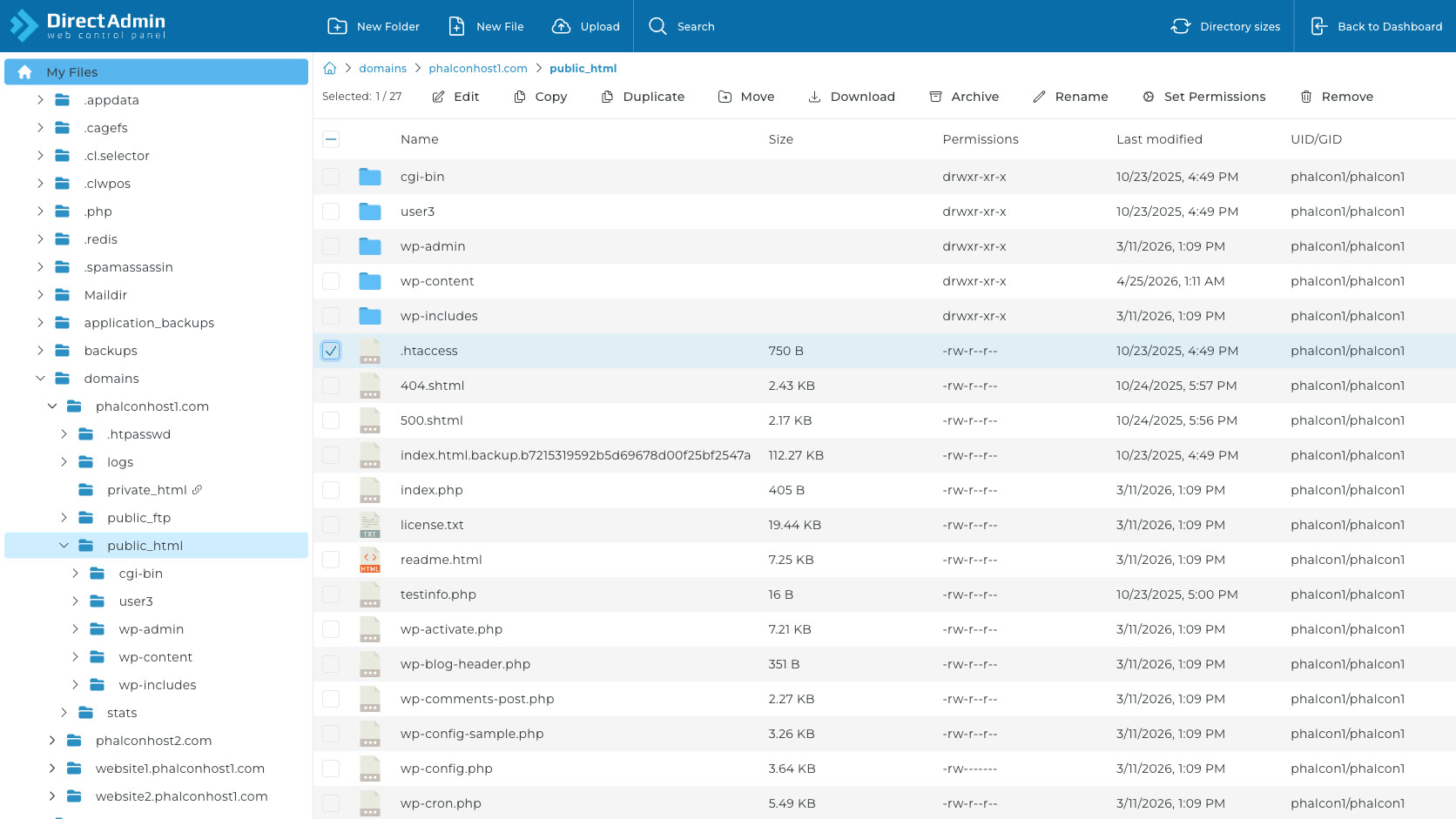Expand the backups tree folder
The width and height of the screenshot is (1456, 819).
[x=40, y=351]
